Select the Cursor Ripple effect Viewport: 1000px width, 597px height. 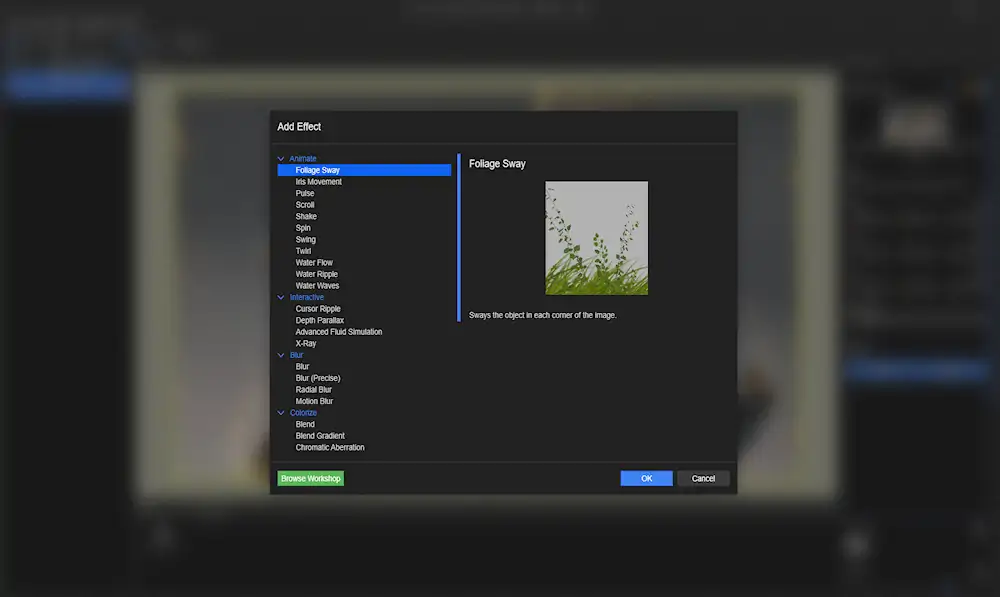pos(318,309)
